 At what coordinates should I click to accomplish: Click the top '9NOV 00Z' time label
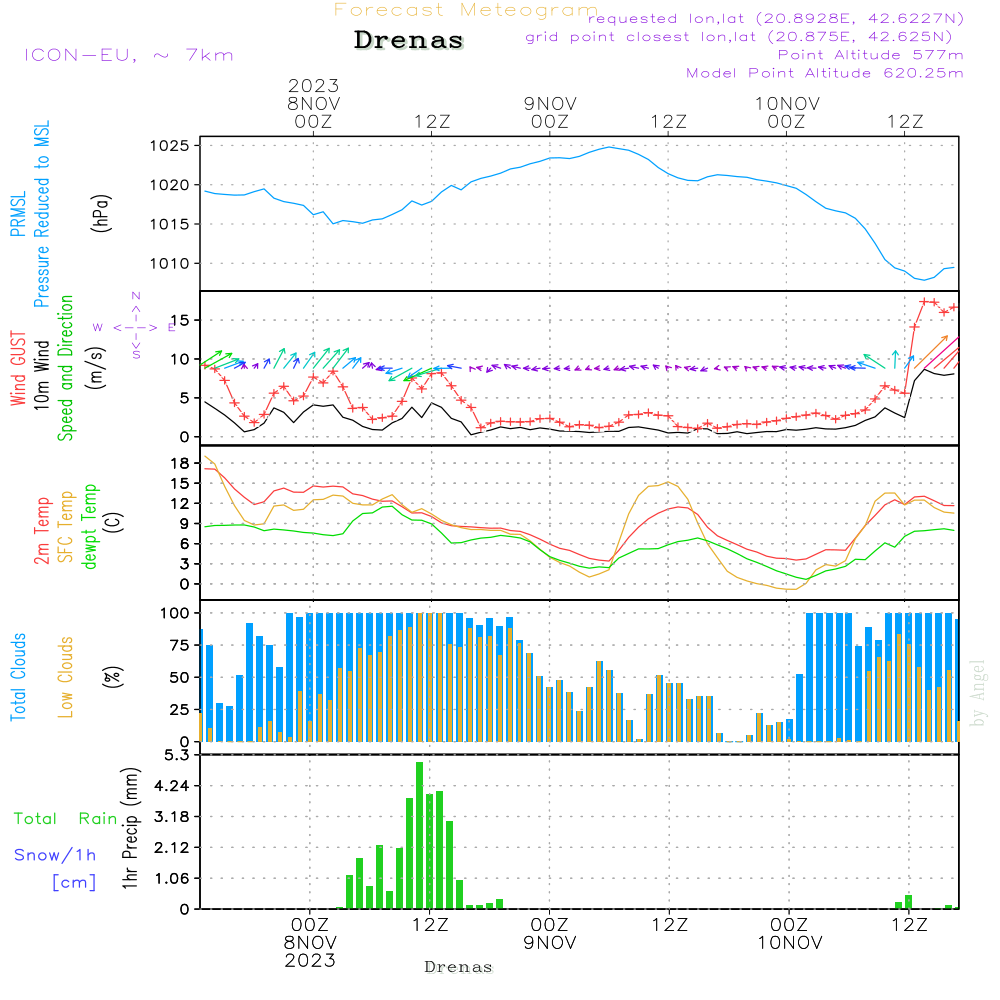(x=550, y=112)
